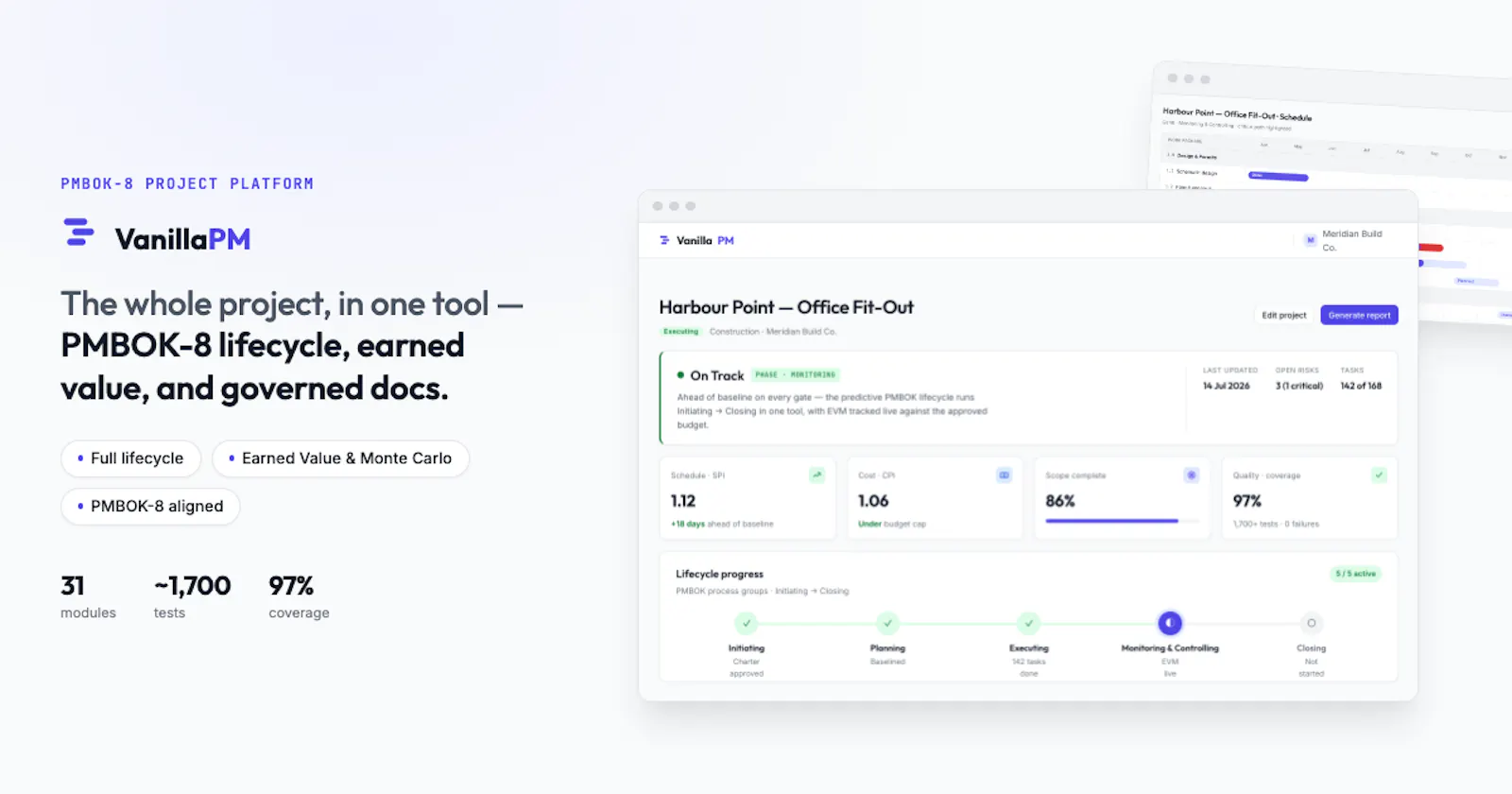The width and height of the screenshot is (1512, 794).
Task: Click the PHASE · MONITORING tag
Action: point(795,374)
